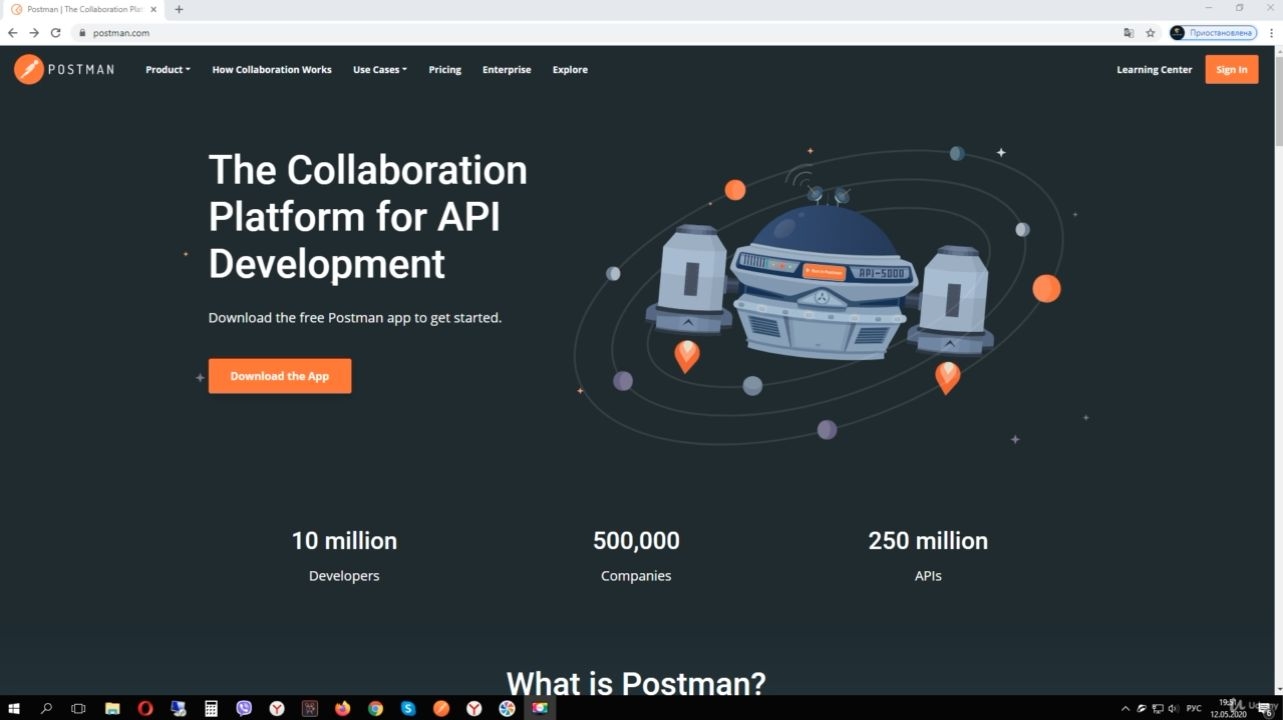Open the Chrome profile button
The width and height of the screenshot is (1283, 720).
pos(1213,32)
